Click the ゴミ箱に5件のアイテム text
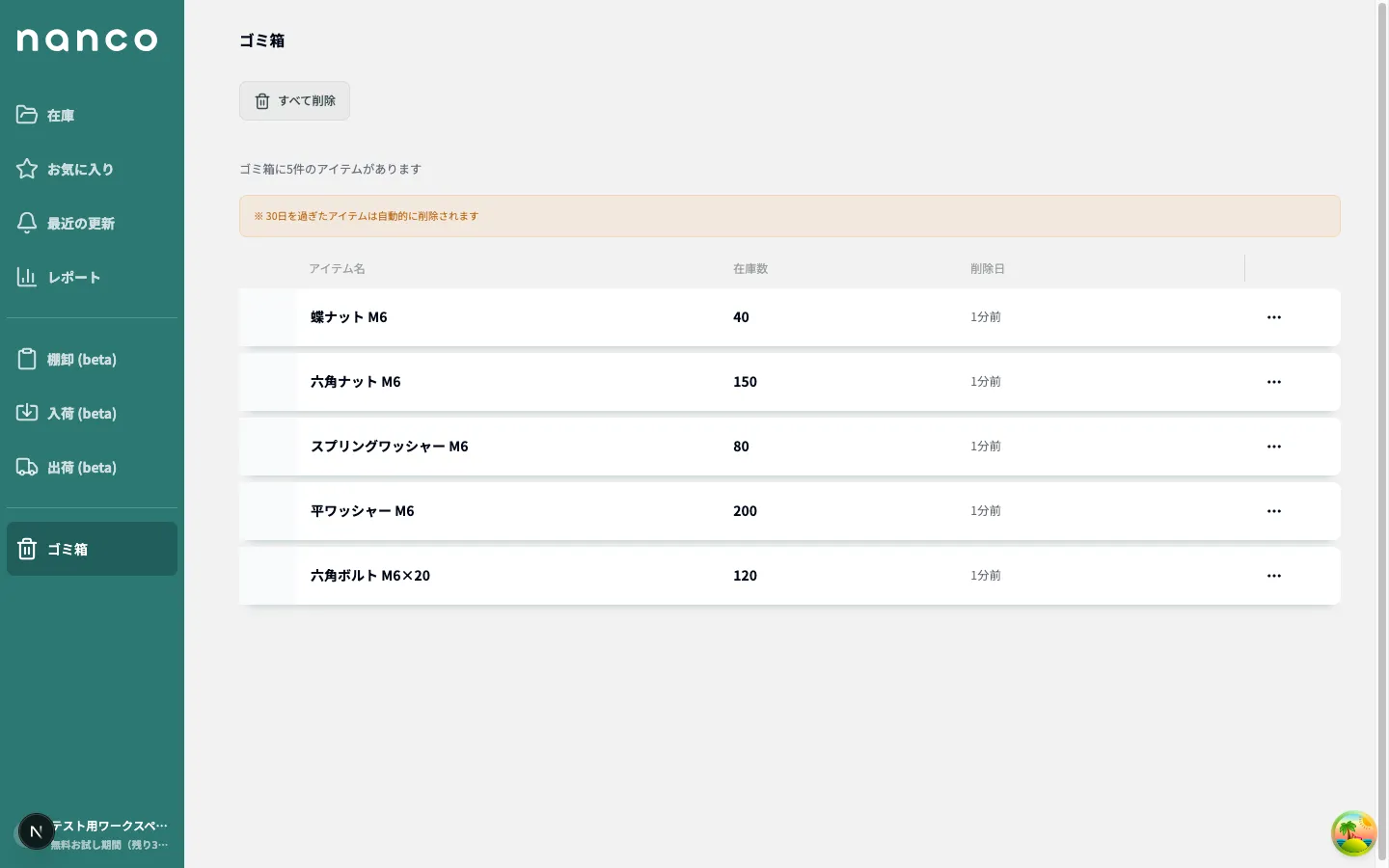1389x868 pixels. pos(331,169)
